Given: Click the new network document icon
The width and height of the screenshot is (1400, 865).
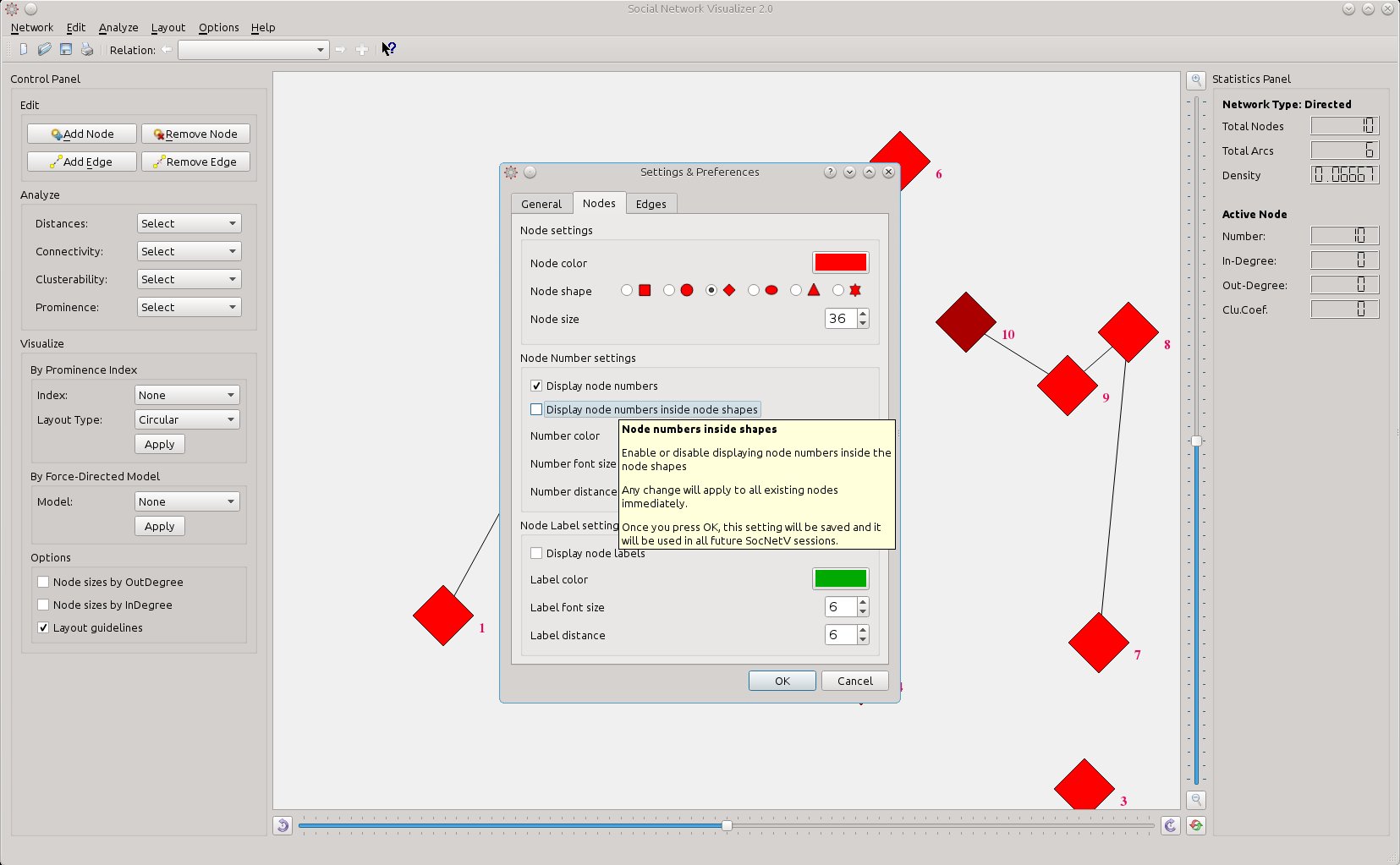Looking at the screenshot, I should pyautogui.click(x=23, y=49).
